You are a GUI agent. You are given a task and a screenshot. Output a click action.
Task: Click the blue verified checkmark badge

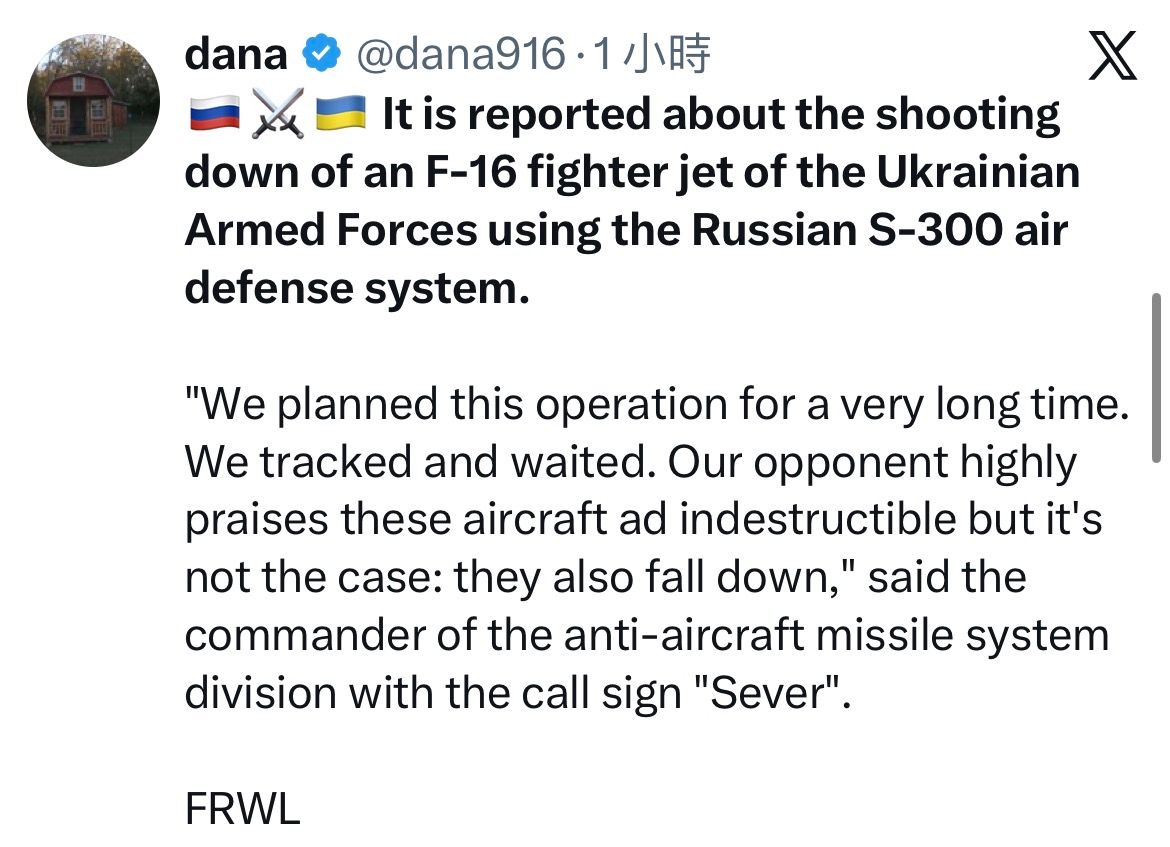coord(319,55)
